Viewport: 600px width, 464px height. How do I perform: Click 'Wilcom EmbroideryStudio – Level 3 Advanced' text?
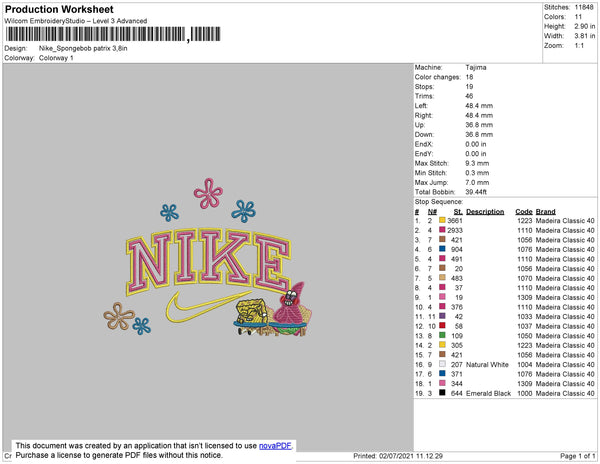tap(76, 21)
